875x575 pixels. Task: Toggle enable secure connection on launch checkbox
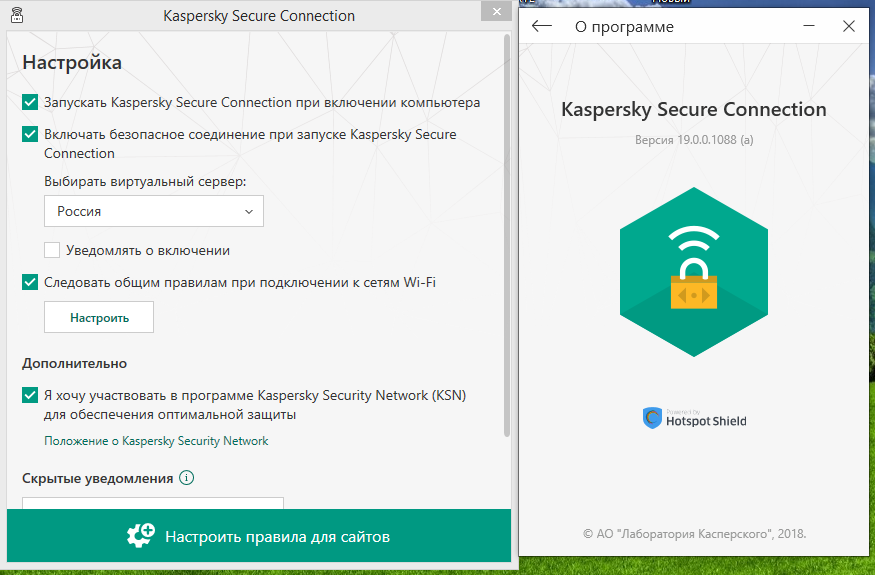click(30, 134)
